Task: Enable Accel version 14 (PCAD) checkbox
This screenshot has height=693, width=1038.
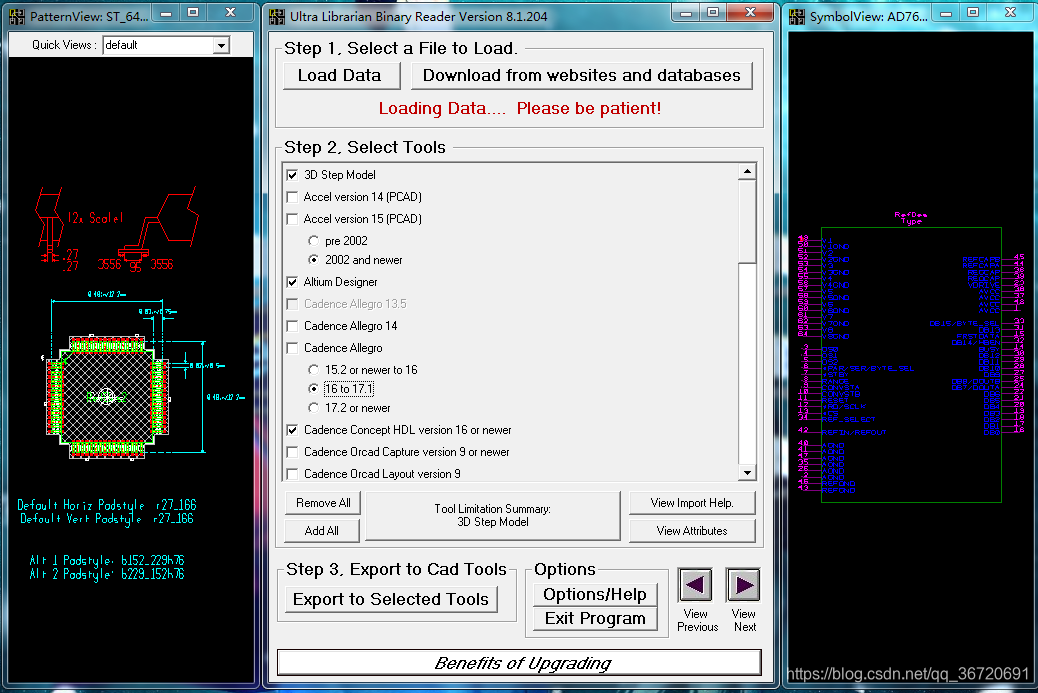Action: (293, 197)
